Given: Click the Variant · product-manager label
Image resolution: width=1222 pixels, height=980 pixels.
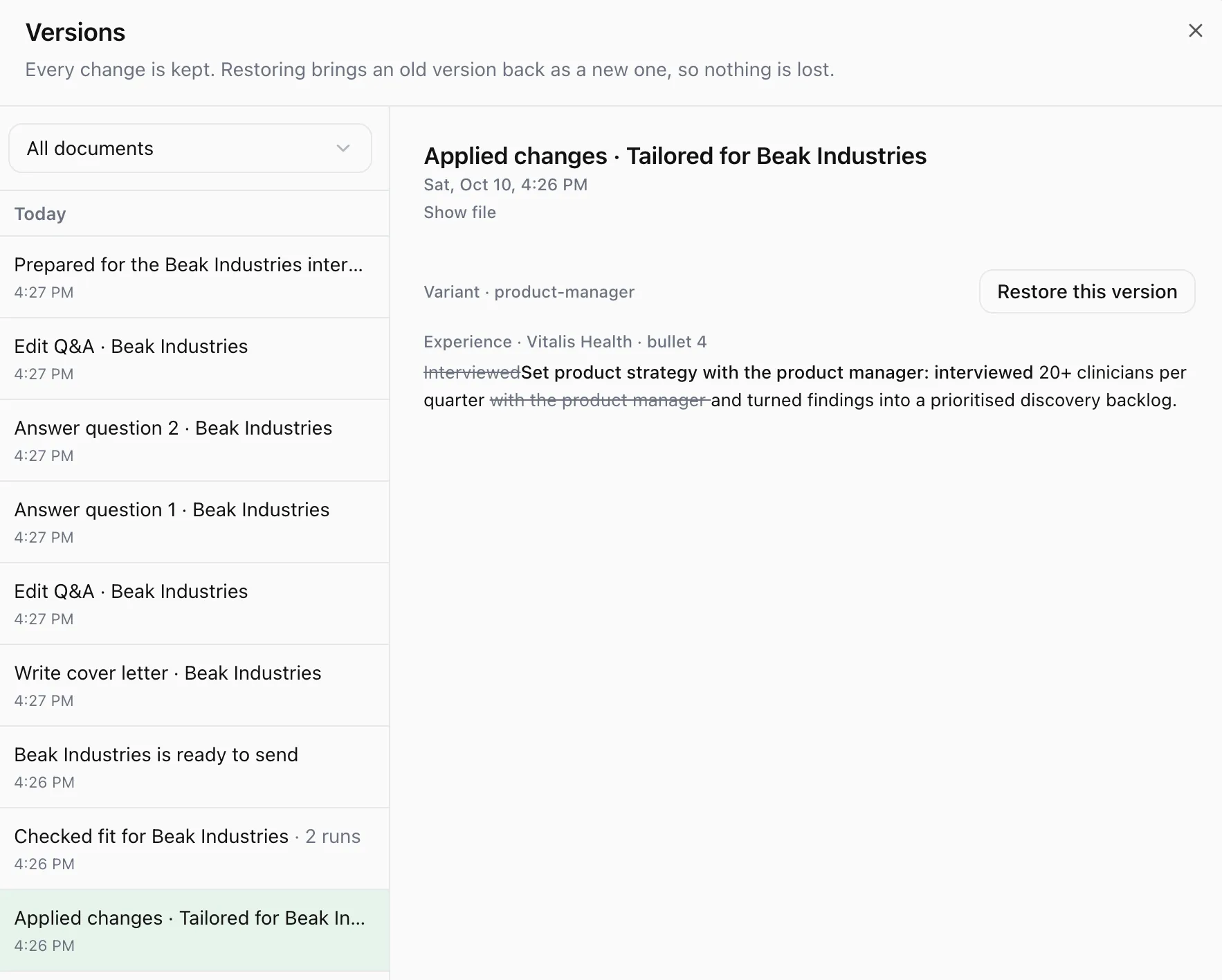Looking at the screenshot, I should [x=529, y=292].
